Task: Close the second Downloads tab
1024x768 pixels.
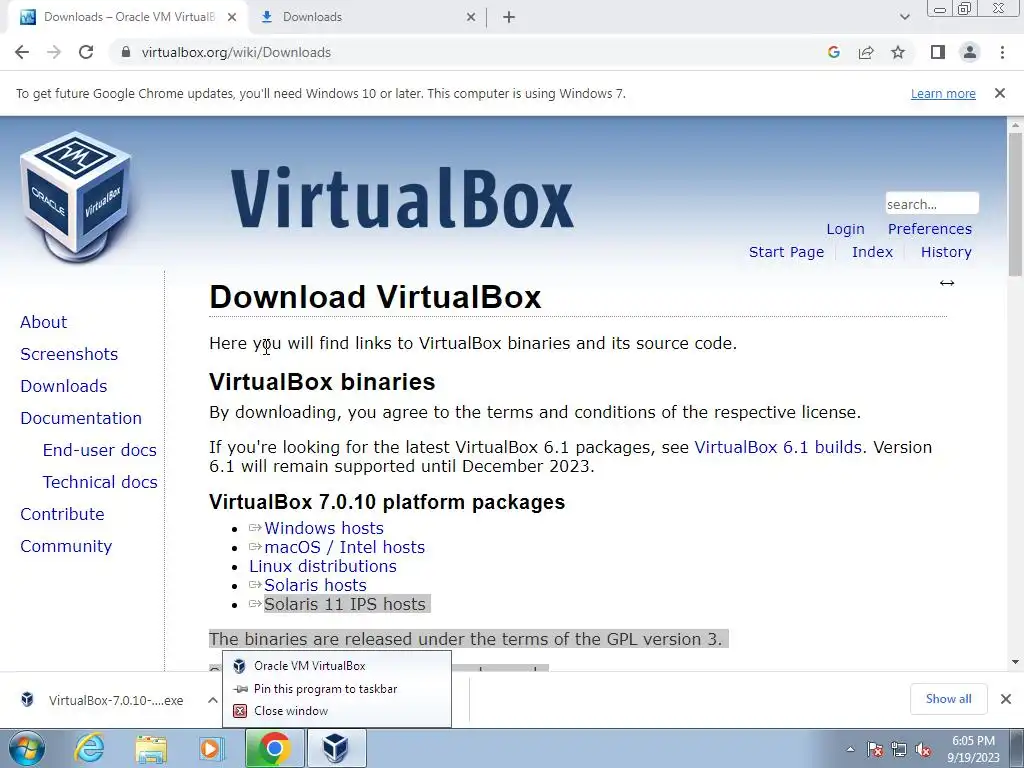Action: pos(471,17)
